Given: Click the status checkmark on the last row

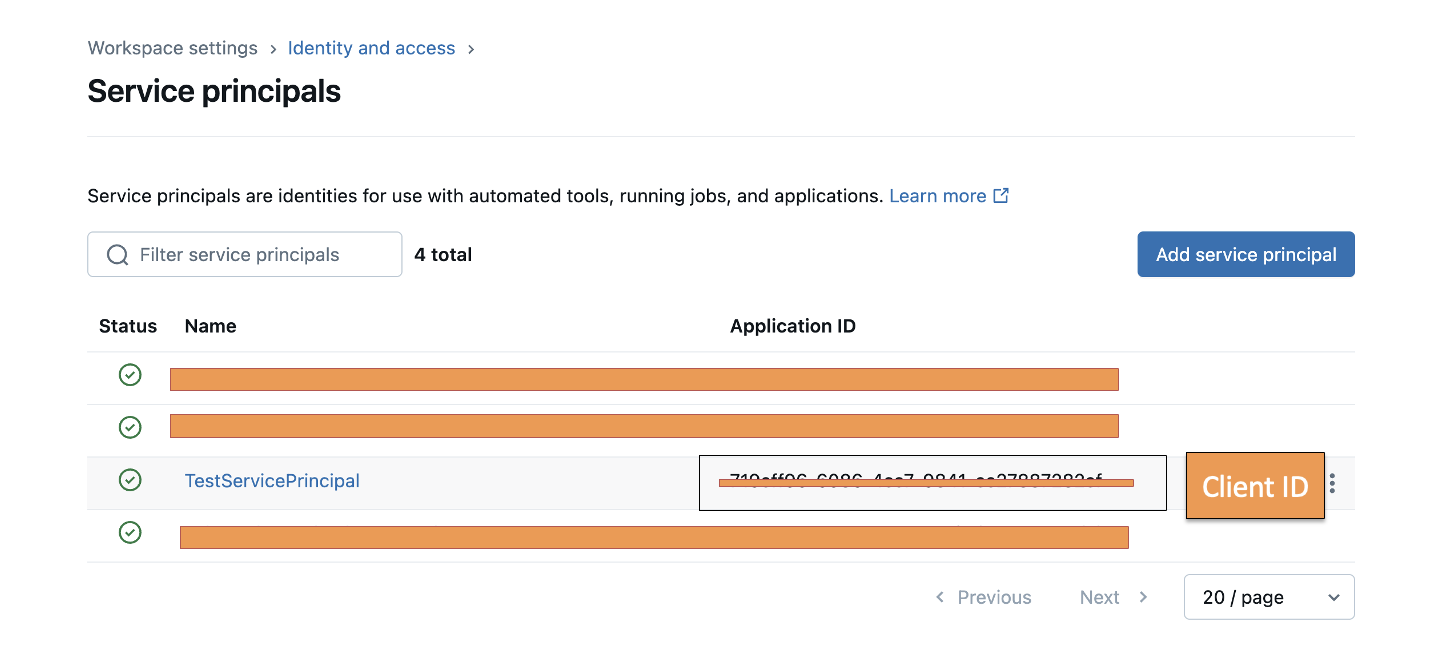Looking at the screenshot, I should [130, 532].
